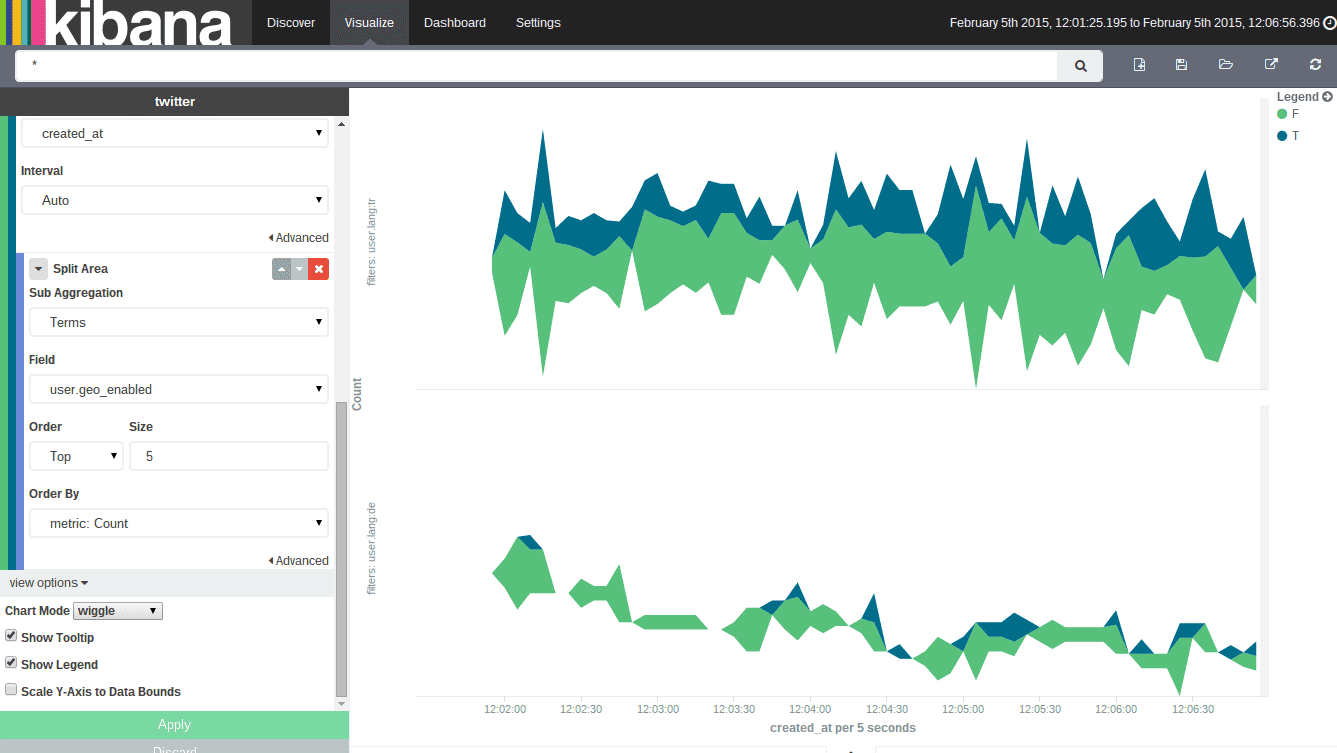Click the Legend label text

[x=1297, y=97]
